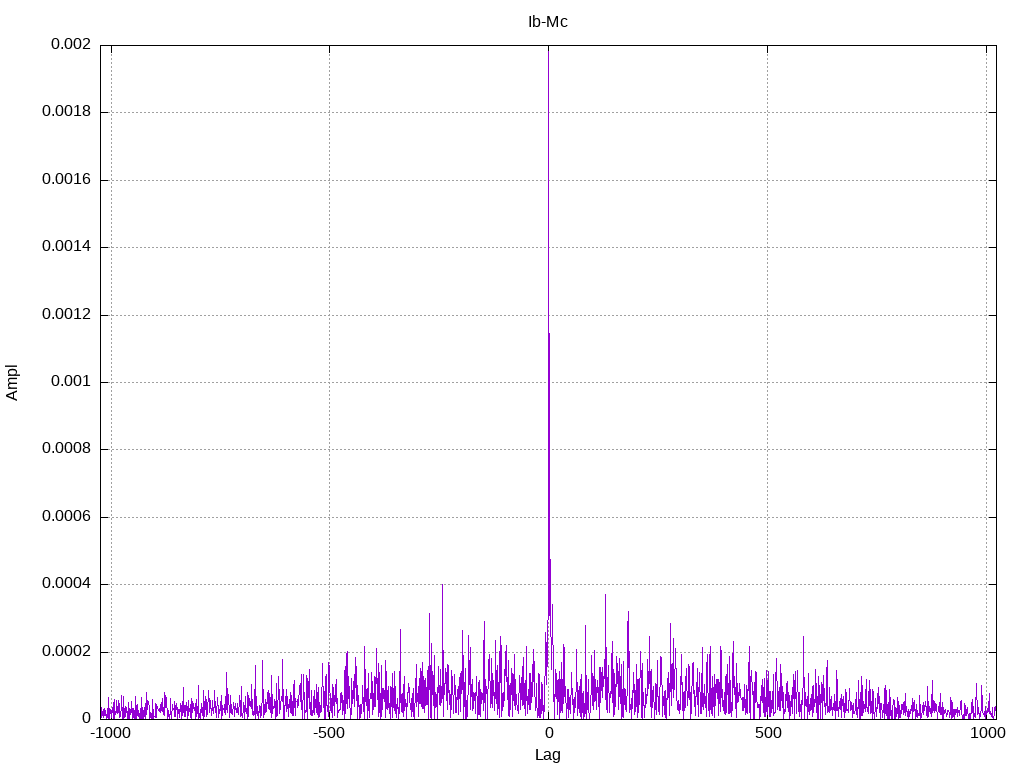Click the 0.0004 peak left of center

(x=442, y=587)
